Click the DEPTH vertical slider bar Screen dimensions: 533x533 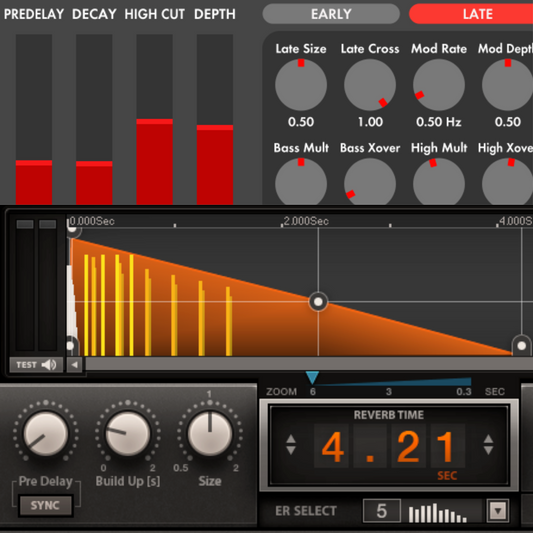click(215, 119)
